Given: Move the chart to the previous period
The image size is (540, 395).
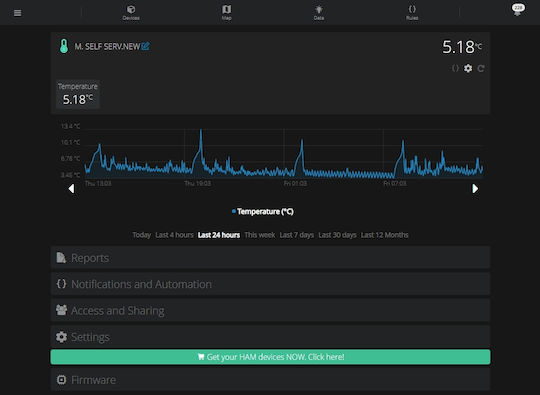Looking at the screenshot, I should click(x=71, y=189).
